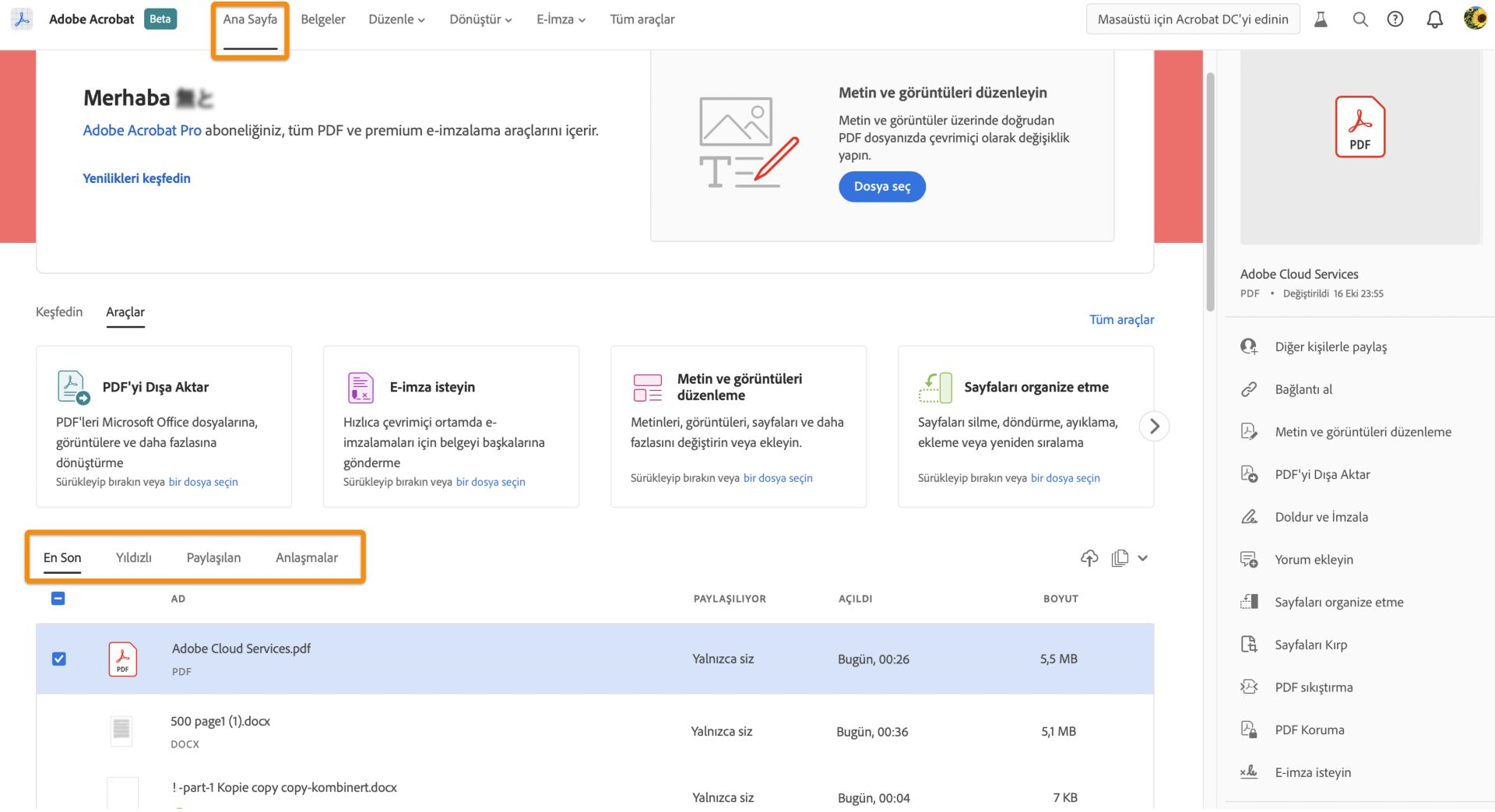Switch to the Yıldızlı tab
Viewport: 1495px width, 812px height.
point(134,558)
